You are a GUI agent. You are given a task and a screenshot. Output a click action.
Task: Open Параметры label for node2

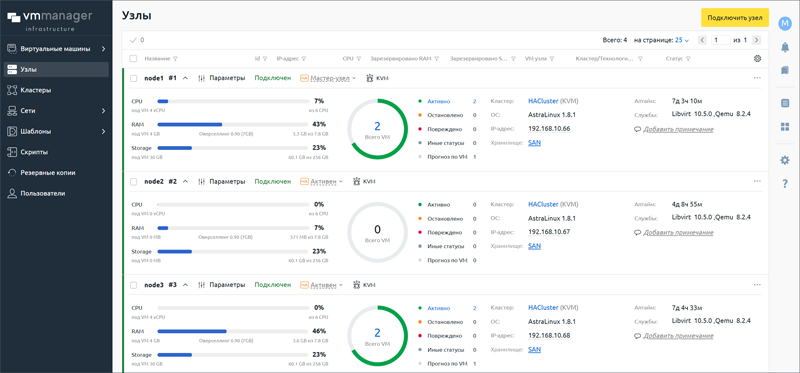click(x=227, y=182)
